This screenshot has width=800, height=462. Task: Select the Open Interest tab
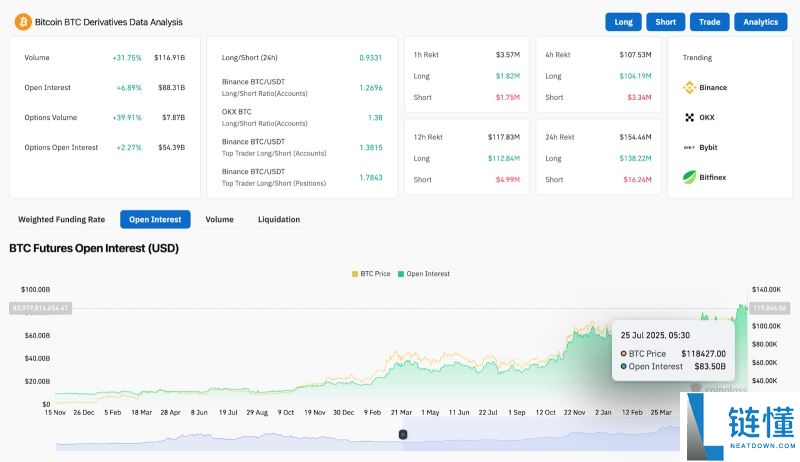click(155, 219)
